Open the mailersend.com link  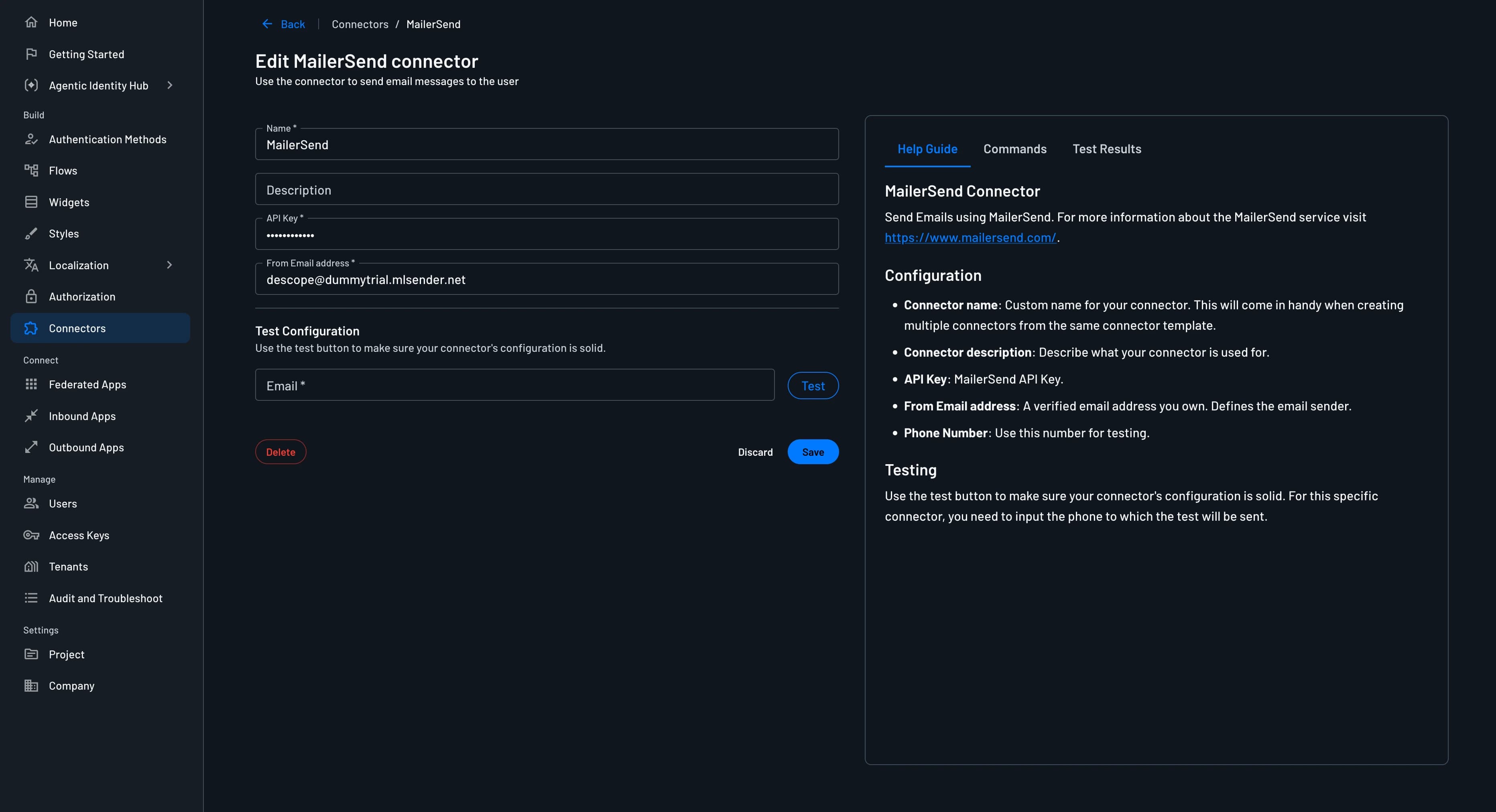tap(970, 238)
